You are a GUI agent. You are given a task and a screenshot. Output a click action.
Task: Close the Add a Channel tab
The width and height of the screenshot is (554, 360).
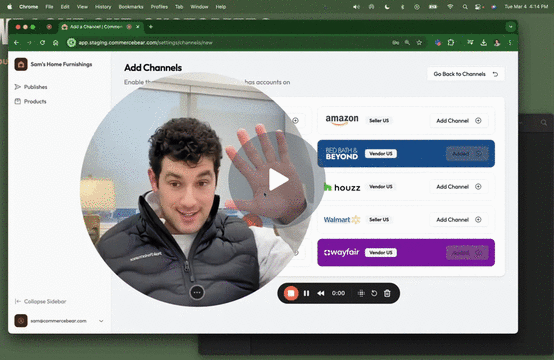(138, 27)
